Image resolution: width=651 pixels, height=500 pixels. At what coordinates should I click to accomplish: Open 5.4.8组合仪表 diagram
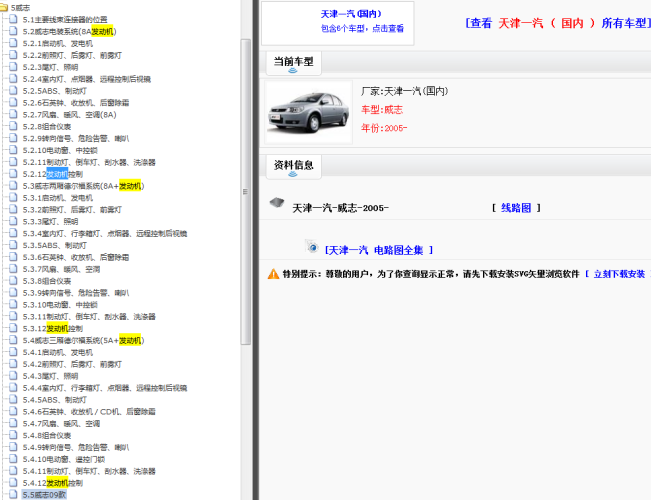[46, 435]
